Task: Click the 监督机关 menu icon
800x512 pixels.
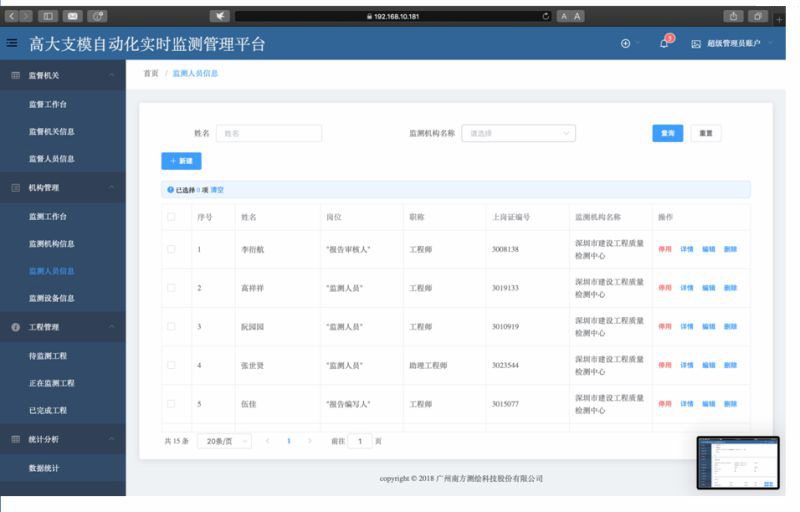Action: click(16, 75)
